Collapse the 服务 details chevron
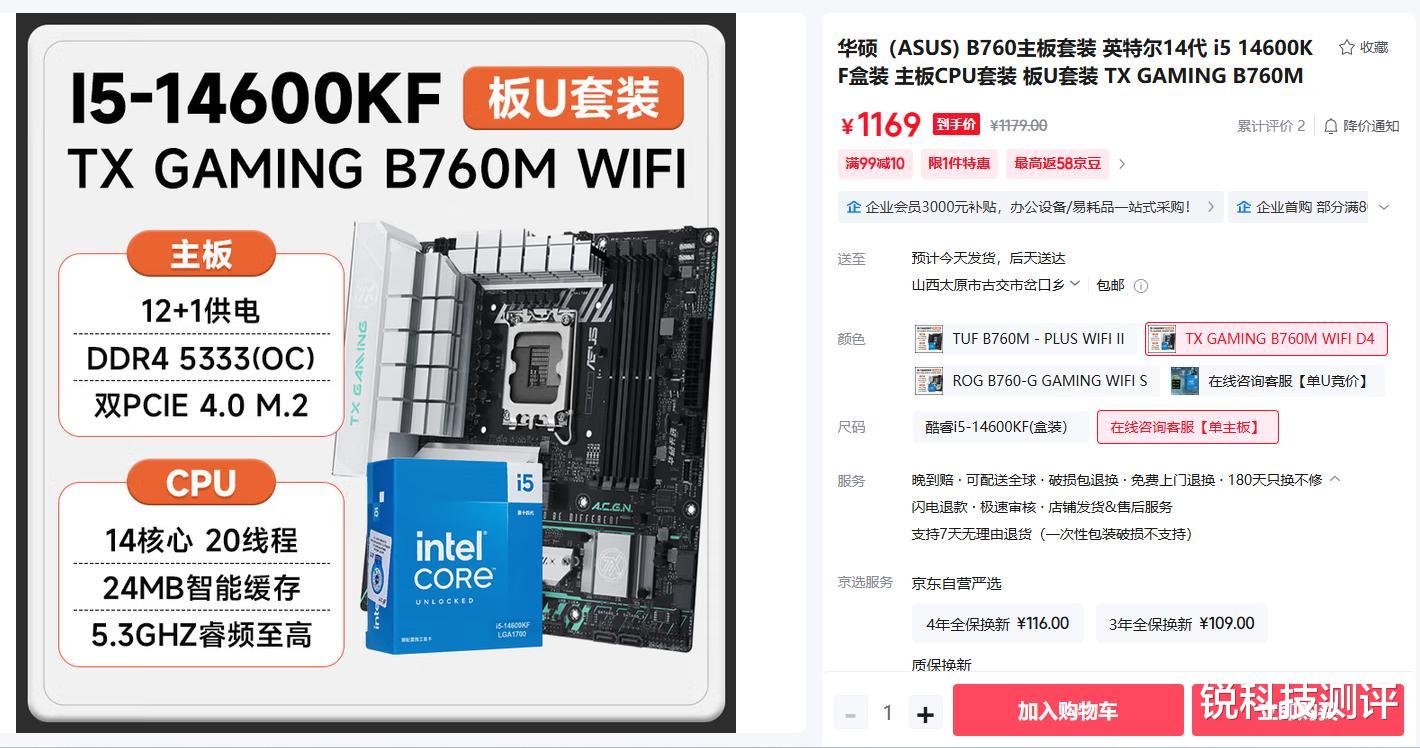 [1335, 480]
